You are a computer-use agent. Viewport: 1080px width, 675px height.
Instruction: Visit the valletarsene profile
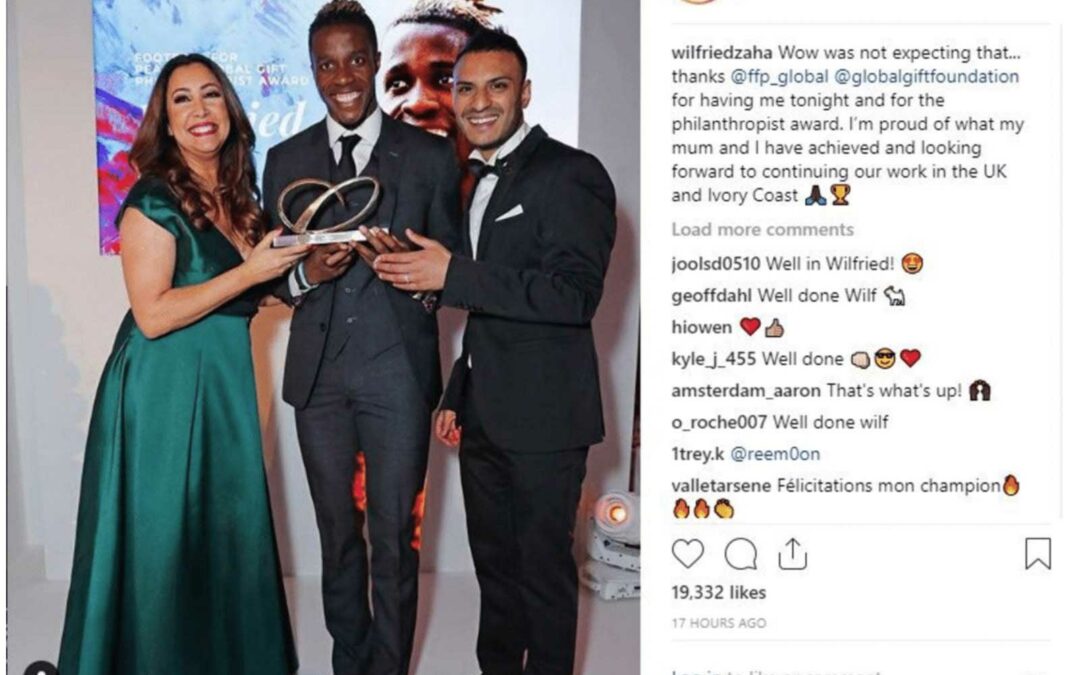tap(721, 486)
